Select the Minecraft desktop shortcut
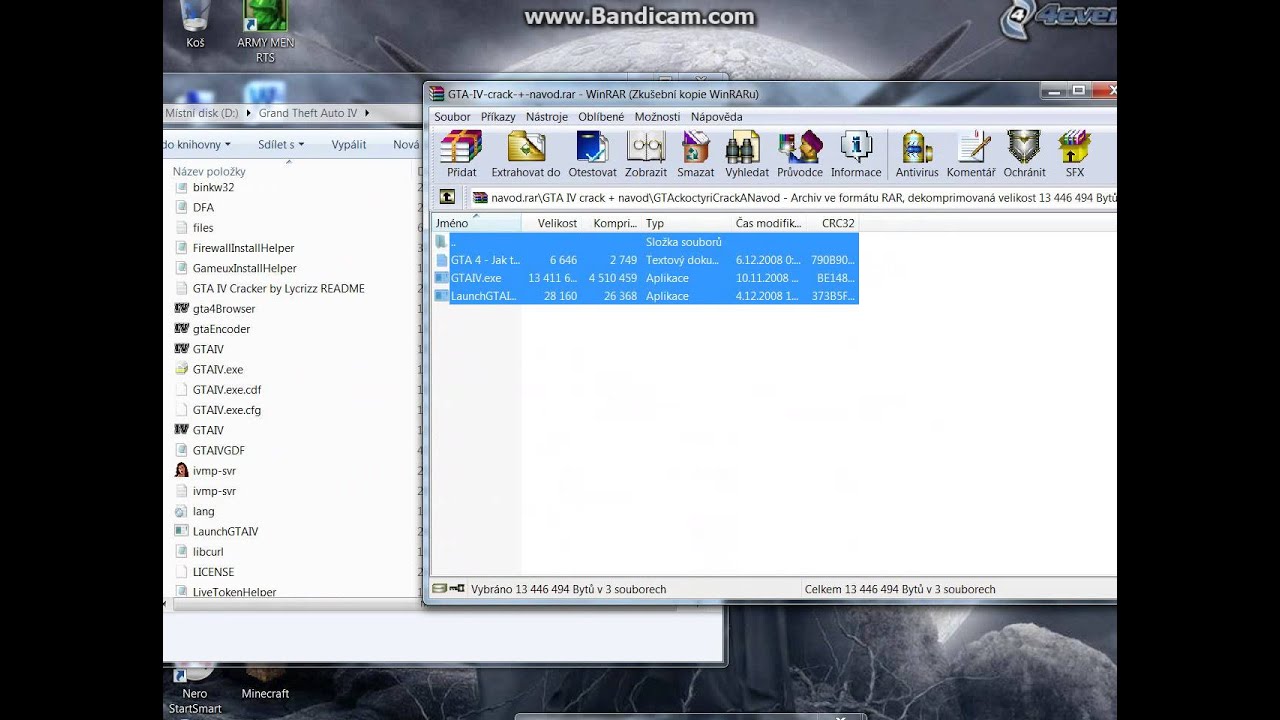The image size is (1280, 720). tap(265, 683)
